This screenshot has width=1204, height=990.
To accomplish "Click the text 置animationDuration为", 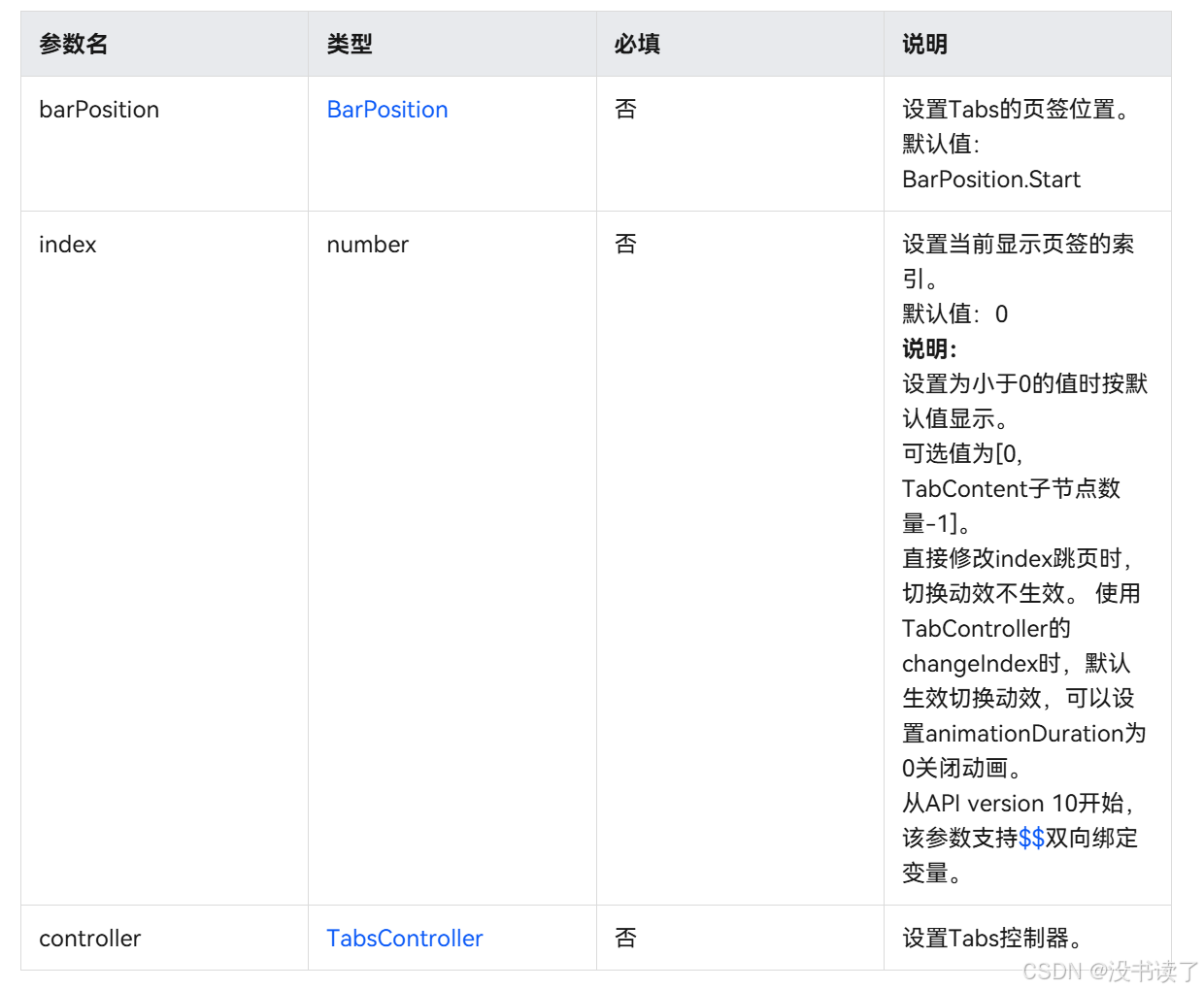I will [1024, 734].
